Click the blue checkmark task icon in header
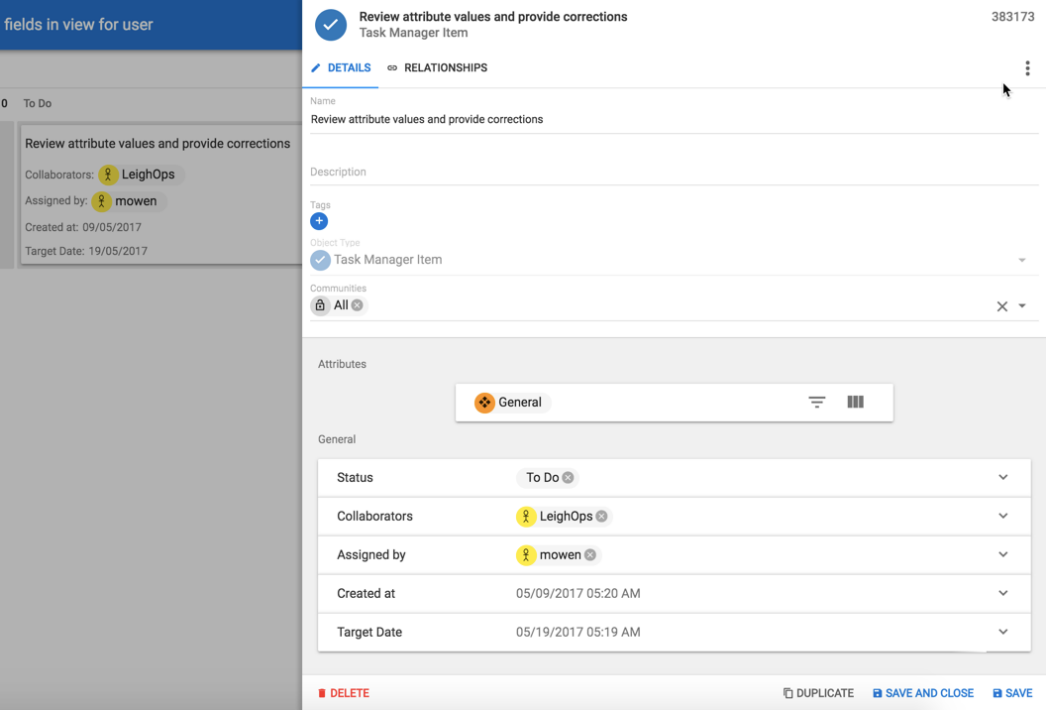 tap(330, 24)
